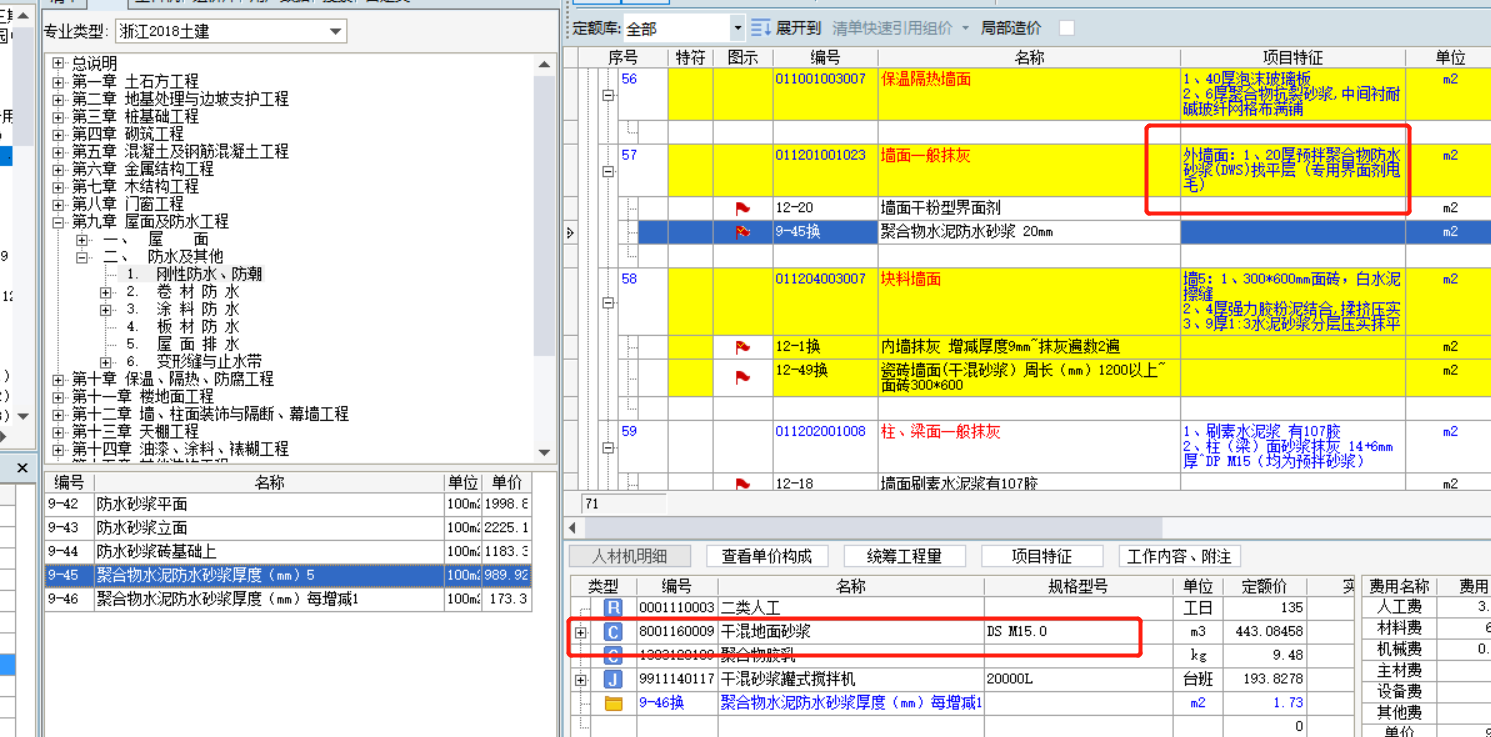Image resolution: width=1491 pixels, height=737 pixels.
Task: Click the red flag icon in the 12-20 row
Action: tap(742, 208)
